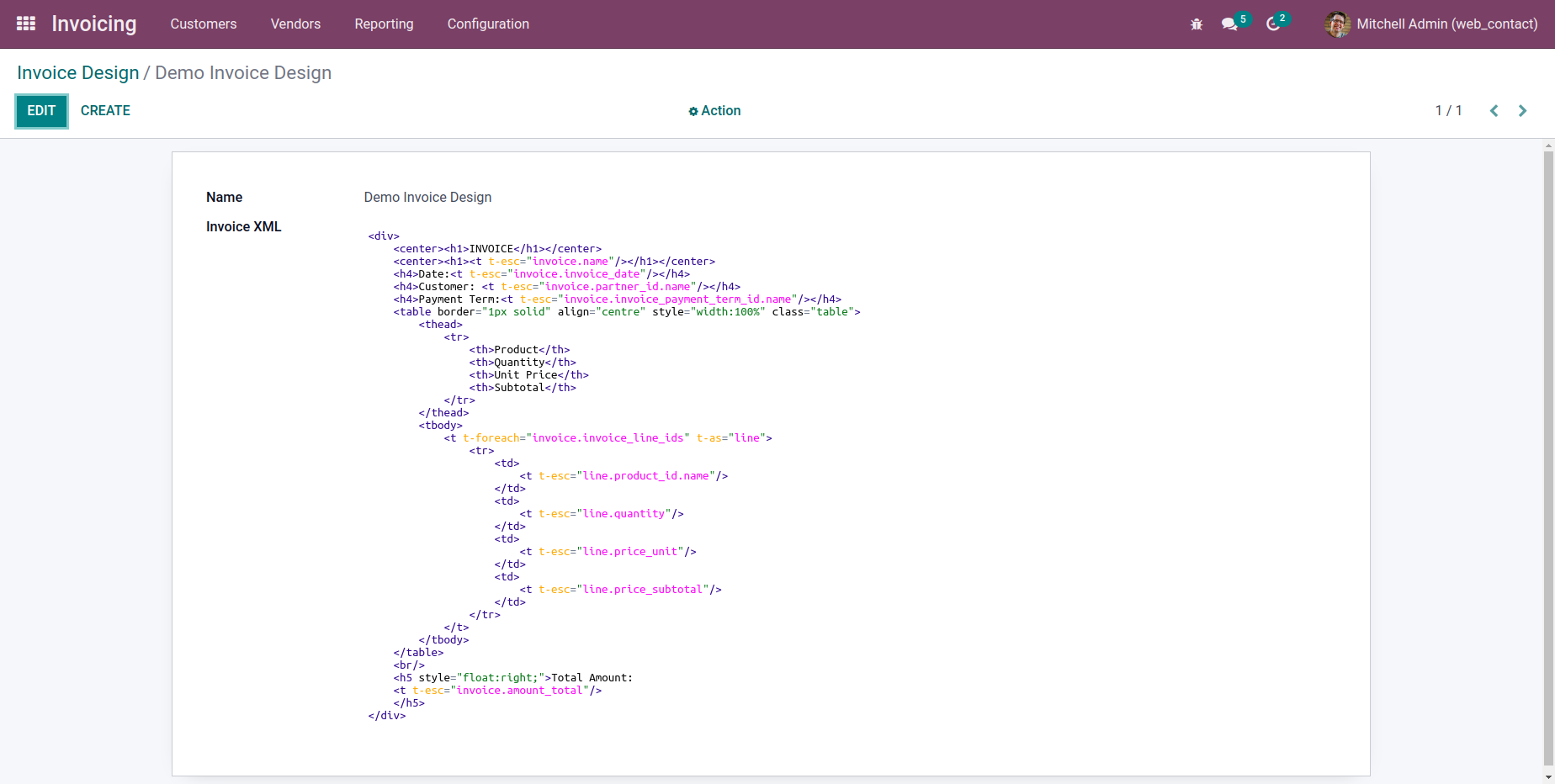Image resolution: width=1555 pixels, height=784 pixels.
Task: Click the Invoicing app title
Action: (94, 24)
